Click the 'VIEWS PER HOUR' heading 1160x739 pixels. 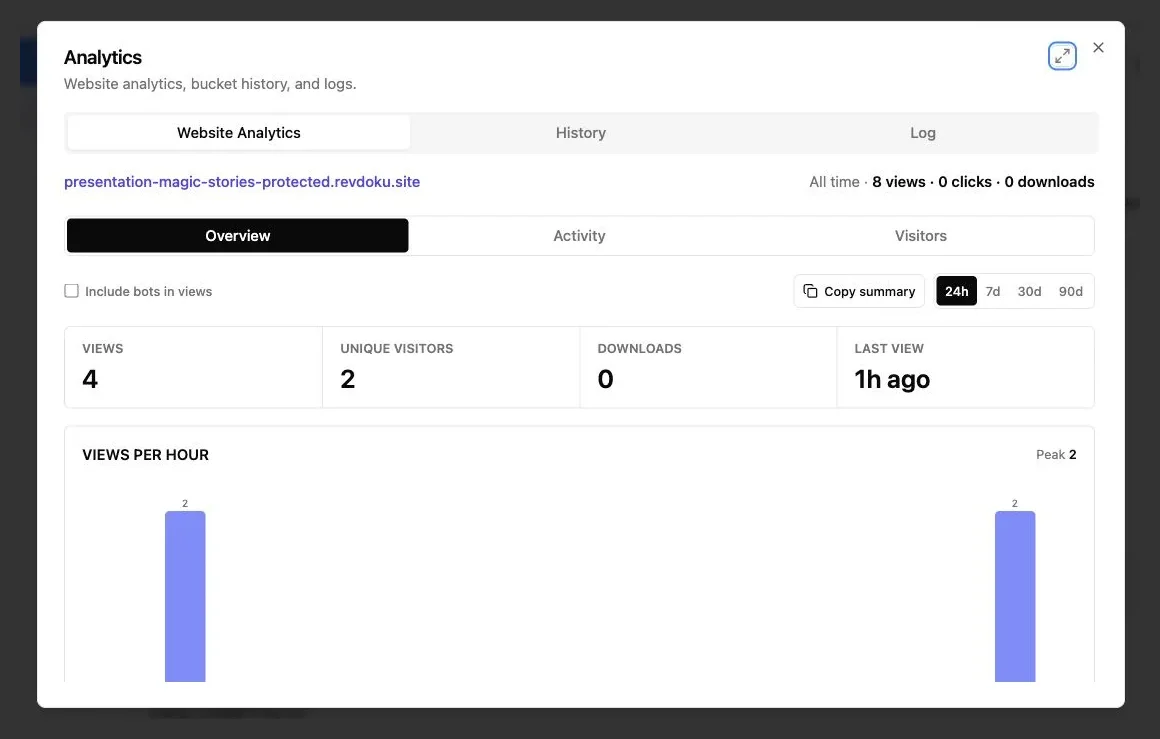(x=145, y=455)
